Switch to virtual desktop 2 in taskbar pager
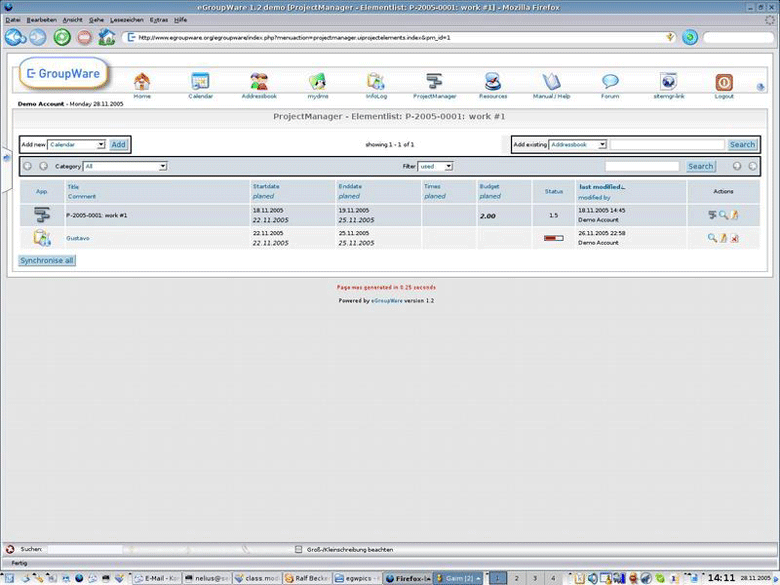 point(516,578)
